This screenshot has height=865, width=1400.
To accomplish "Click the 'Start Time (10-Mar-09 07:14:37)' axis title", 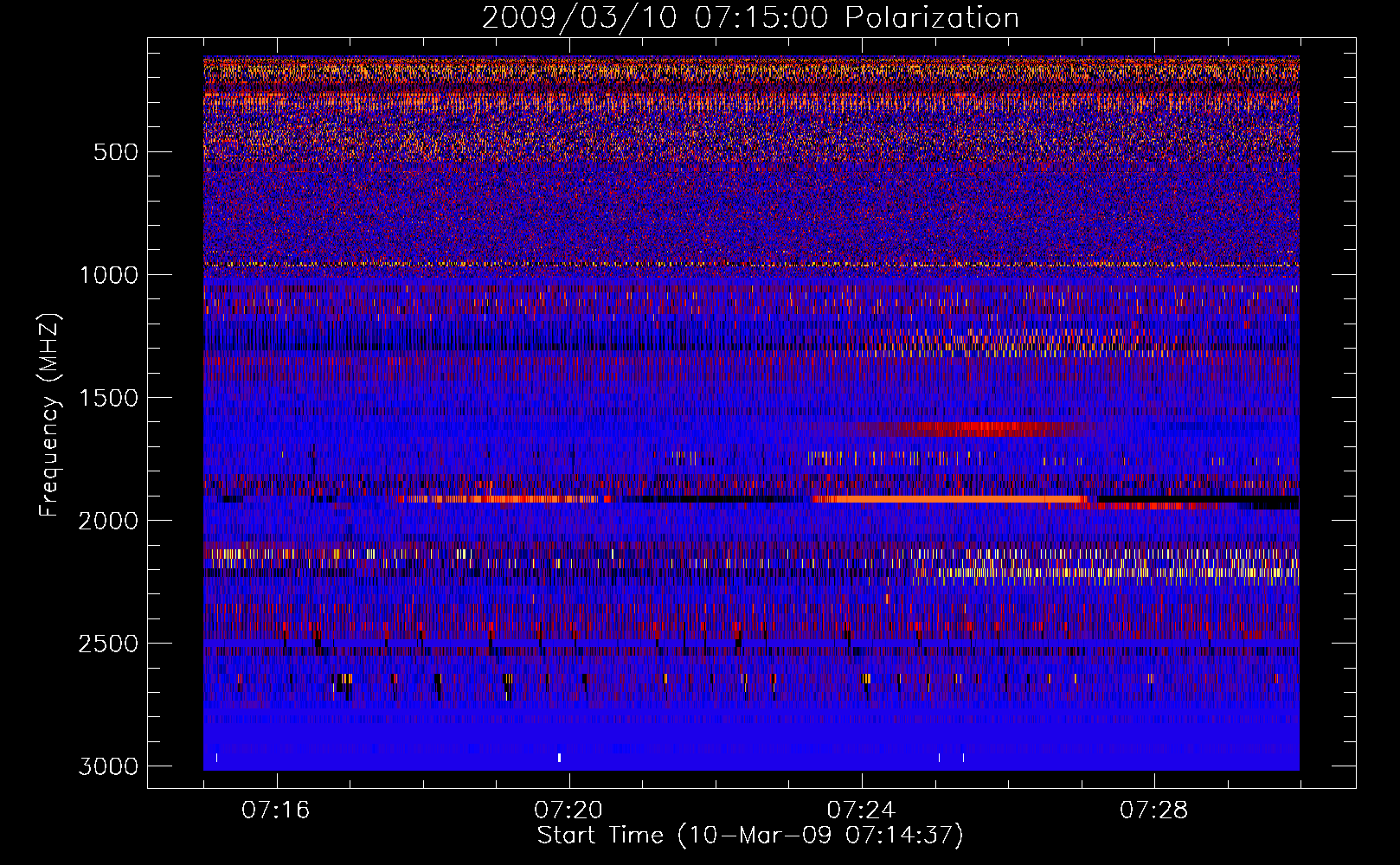I will pos(750,836).
